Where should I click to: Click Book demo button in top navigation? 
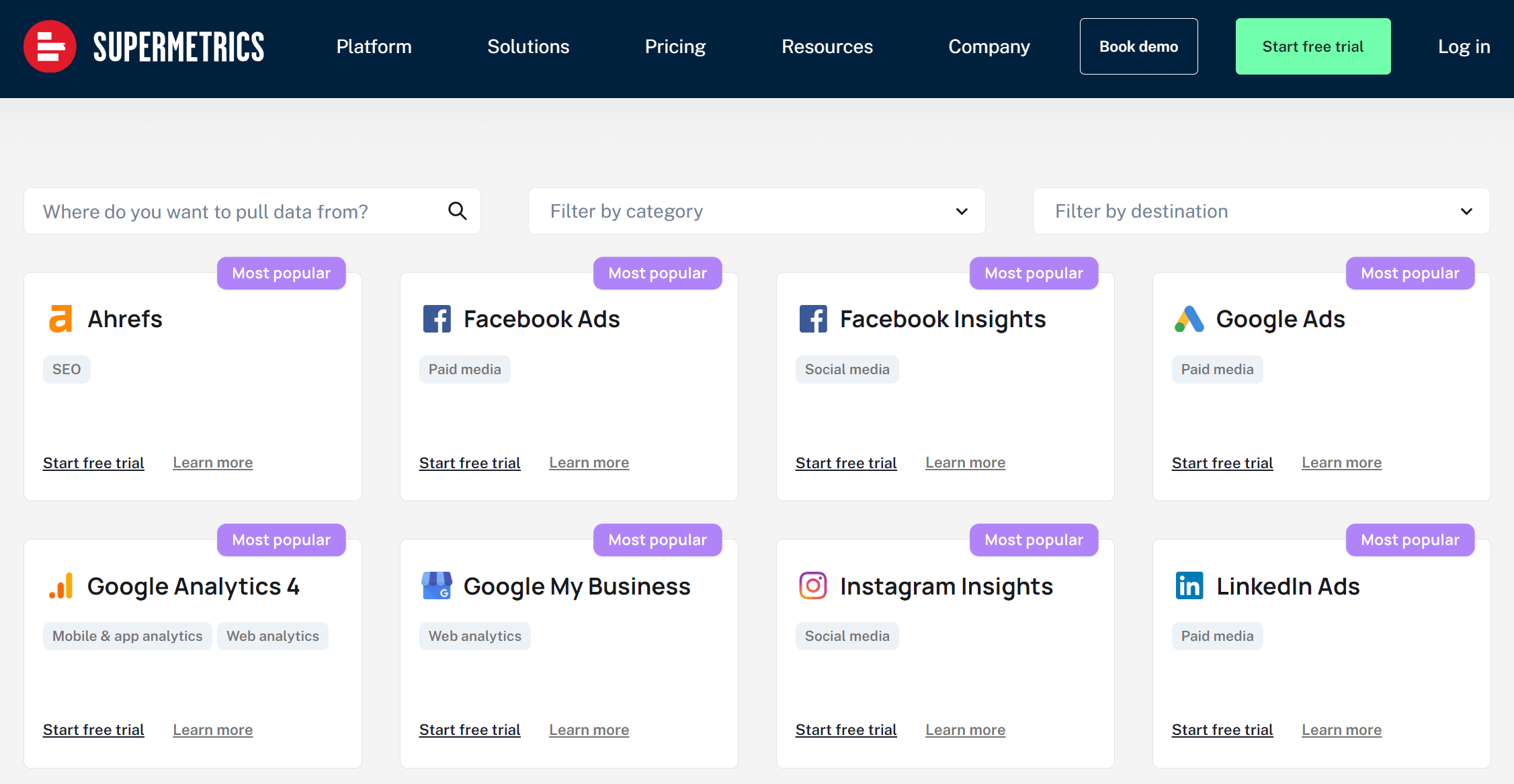pos(1138,45)
